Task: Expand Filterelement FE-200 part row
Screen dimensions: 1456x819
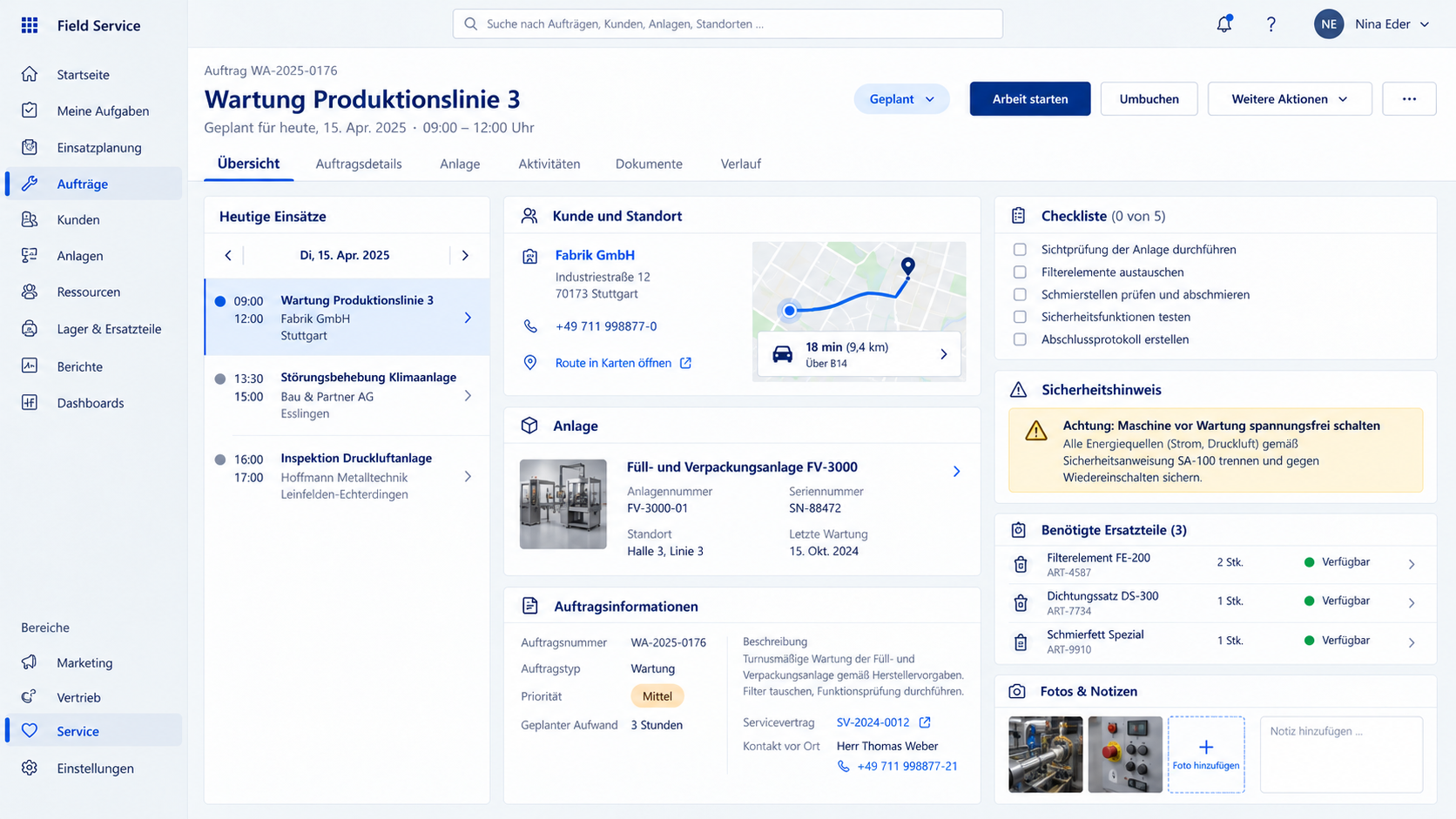Action: tap(1412, 564)
